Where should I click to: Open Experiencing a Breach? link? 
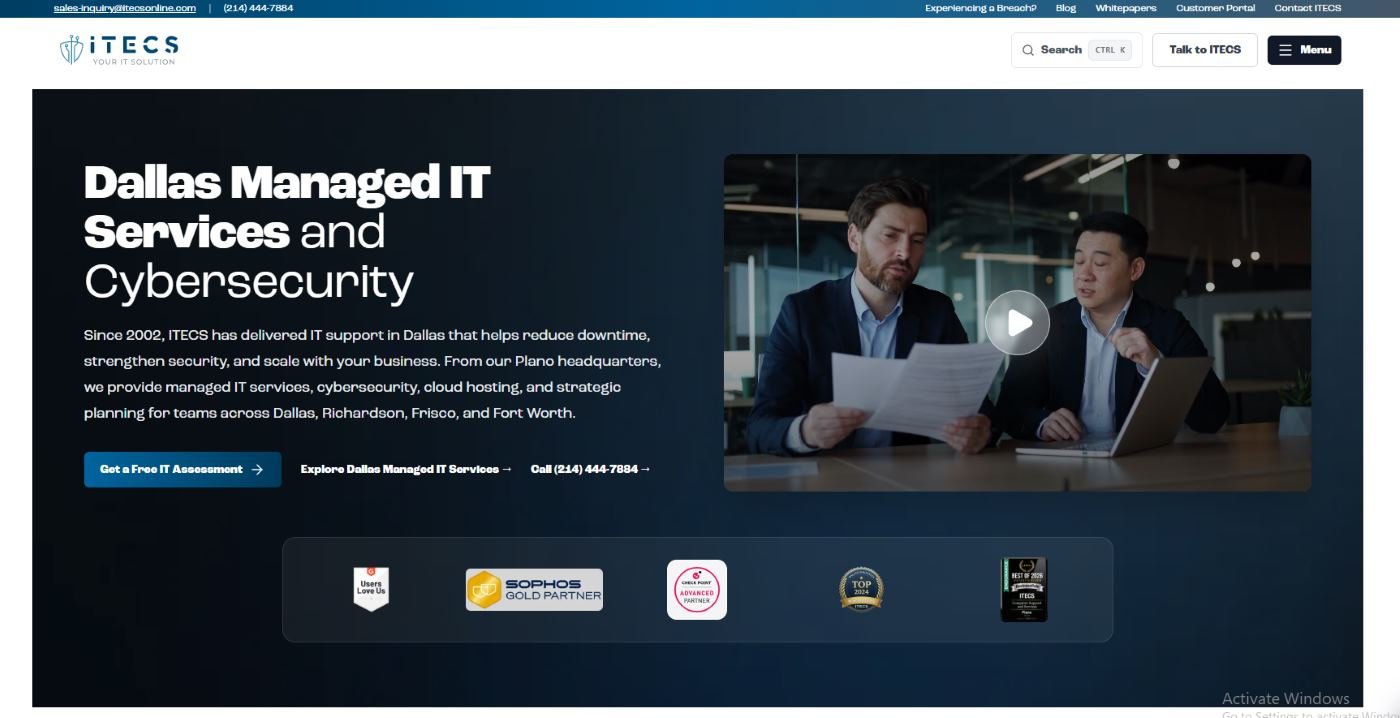[980, 8]
